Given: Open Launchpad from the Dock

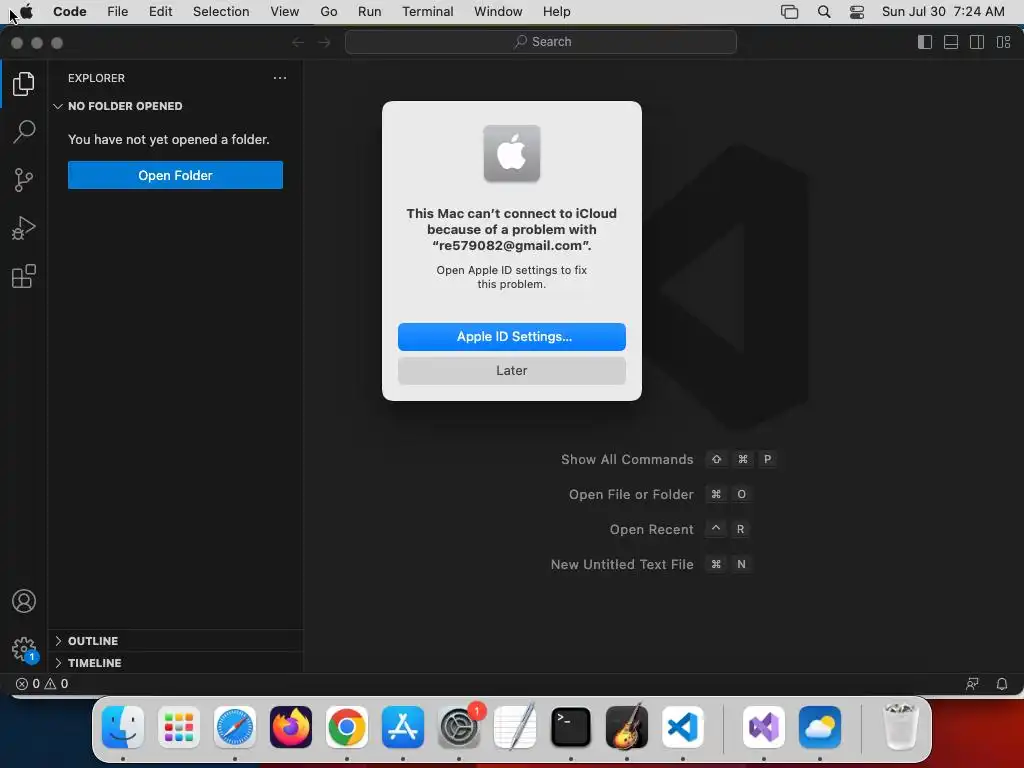Looking at the screenshot, I should point(179,727).
